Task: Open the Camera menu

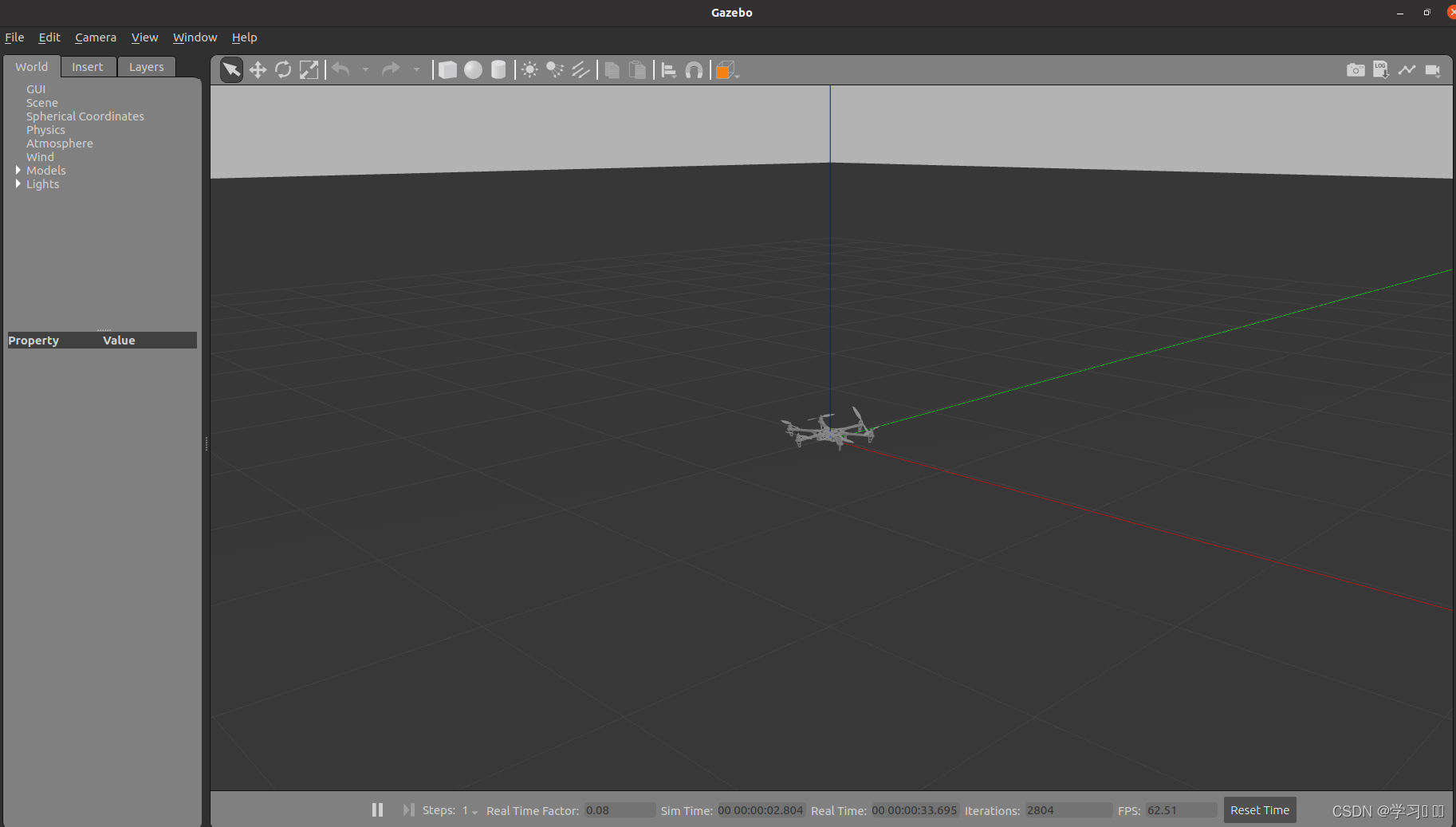Action: coord(96,37)
